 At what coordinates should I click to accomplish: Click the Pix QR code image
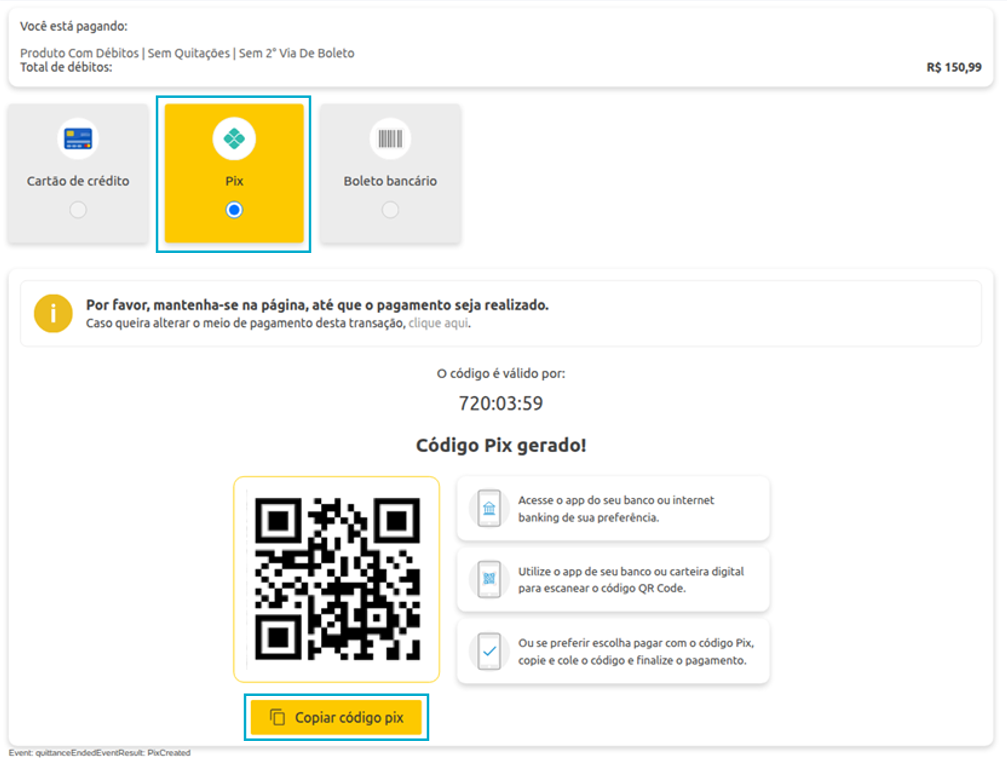click(x=337, y=579)
